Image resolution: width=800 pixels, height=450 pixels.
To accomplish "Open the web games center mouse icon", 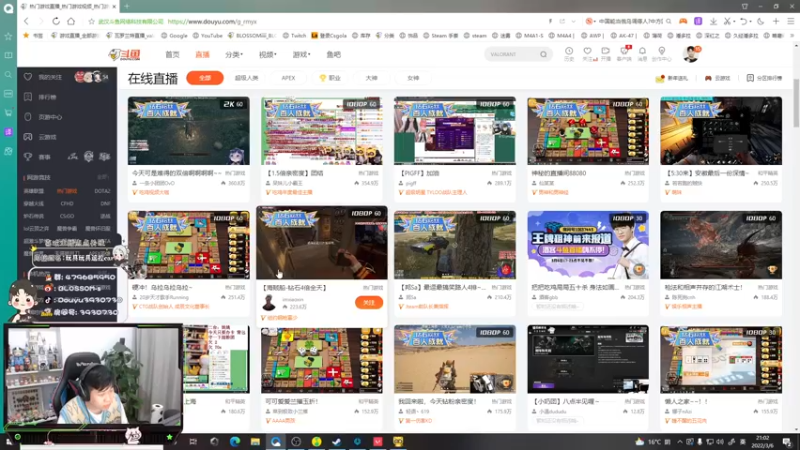I will (x=28, y=117).
